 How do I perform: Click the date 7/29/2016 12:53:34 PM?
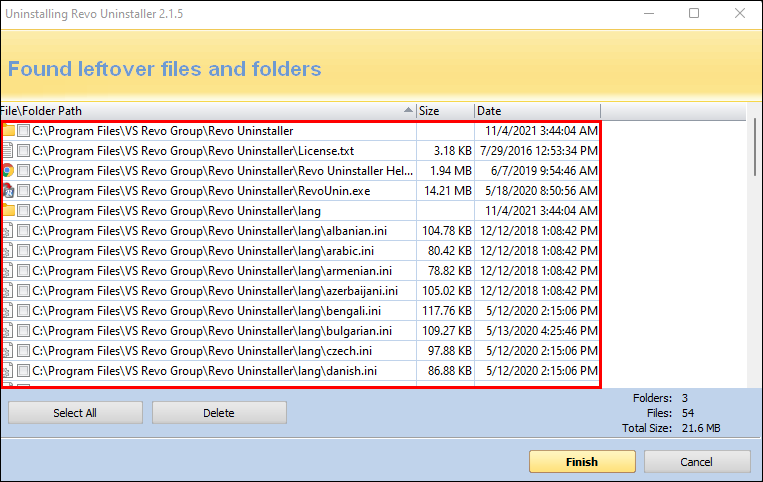[539, 151]
